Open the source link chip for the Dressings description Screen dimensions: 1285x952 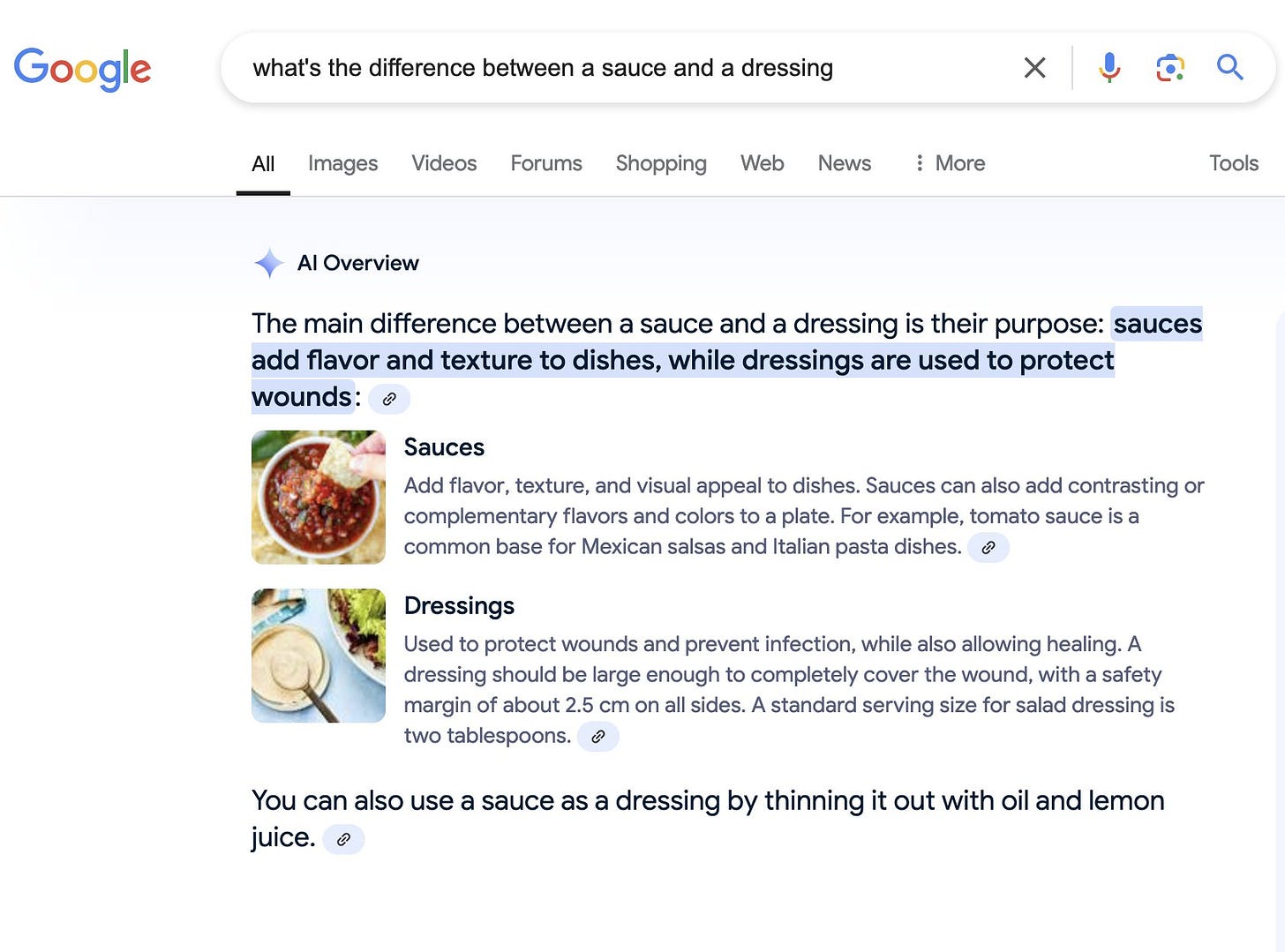click(x=598, y=736)
